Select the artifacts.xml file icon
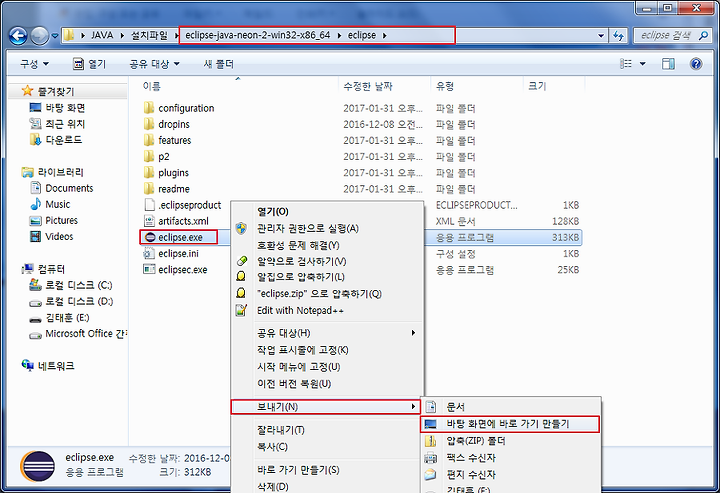Viewport: 720px width, 493px height. (149, 221)
